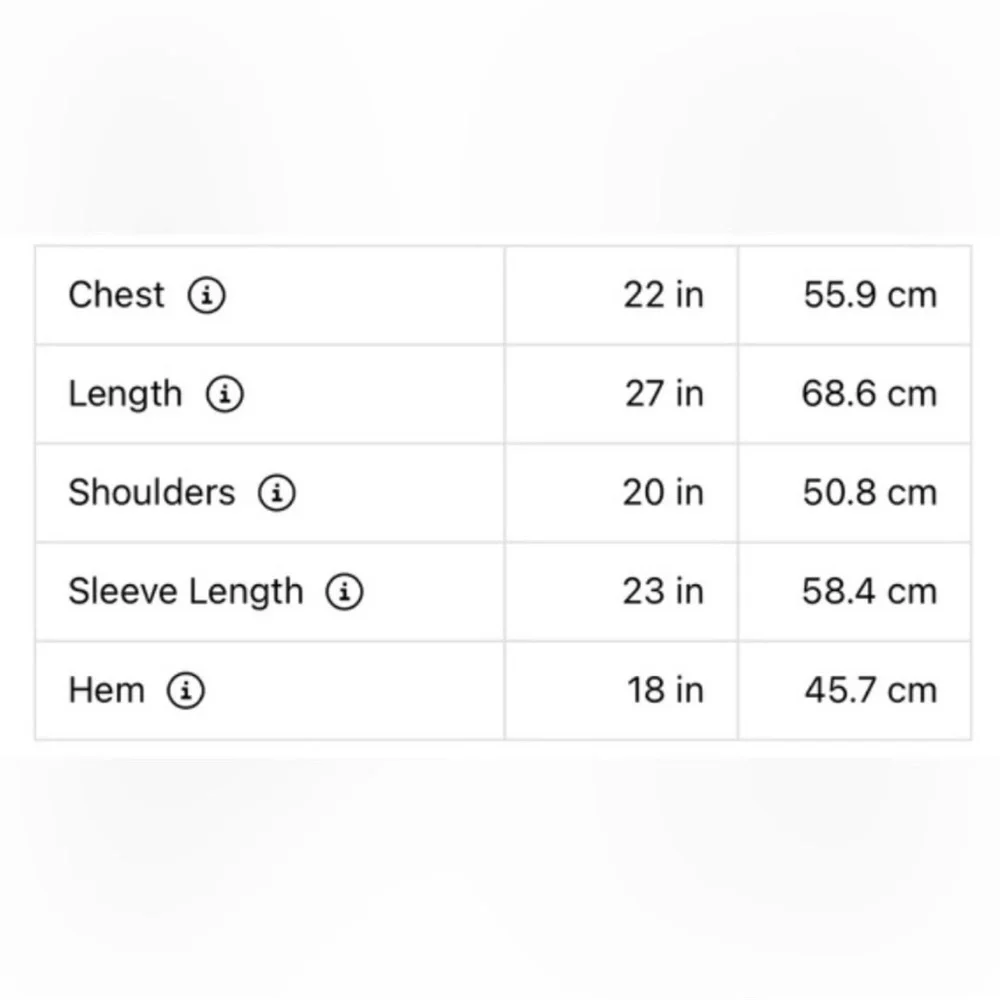Click the Shoulders label text
Viewport: 1000px width, 1000px height.
(151, 493)
